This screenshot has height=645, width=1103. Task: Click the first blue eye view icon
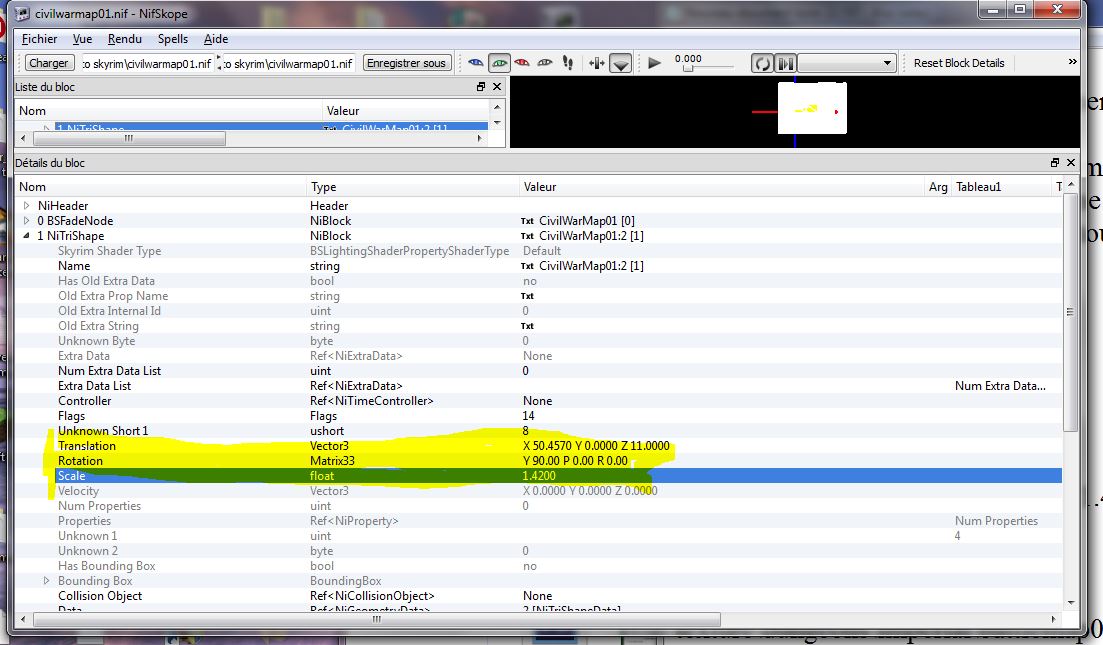476,63
